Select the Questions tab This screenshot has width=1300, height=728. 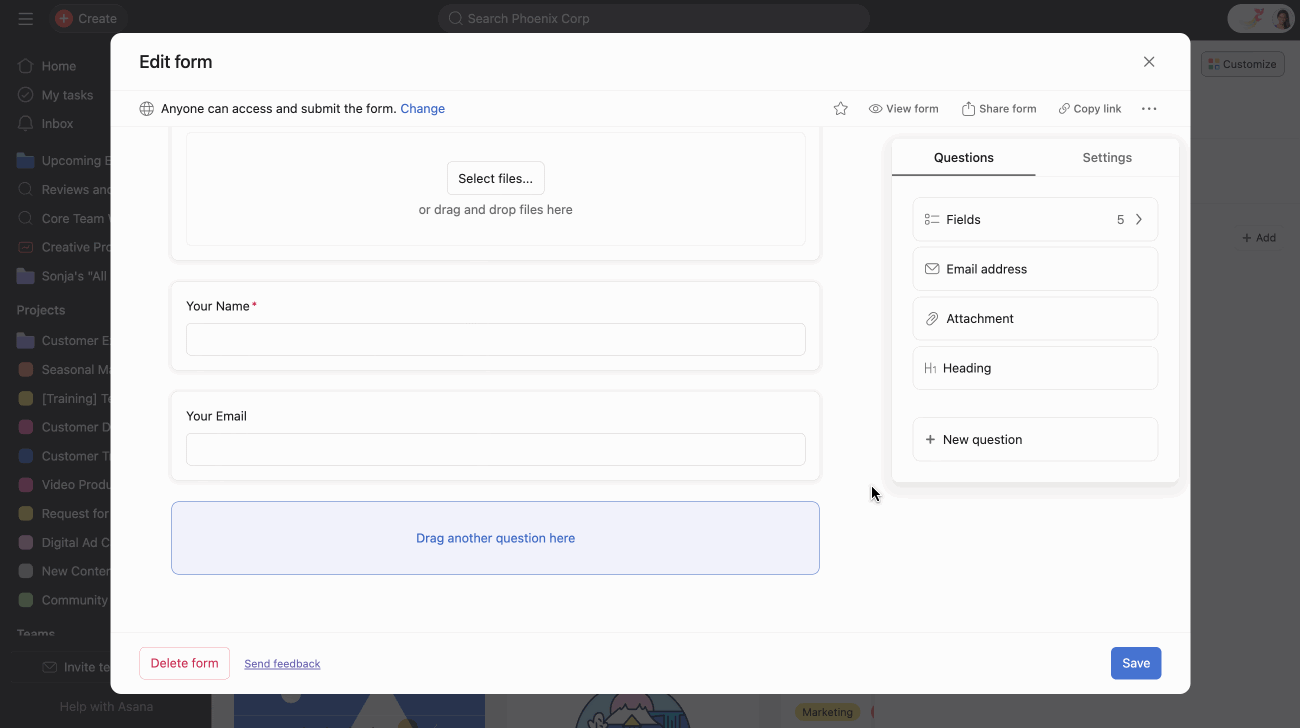pyautogui.click(x=963, y=158)
